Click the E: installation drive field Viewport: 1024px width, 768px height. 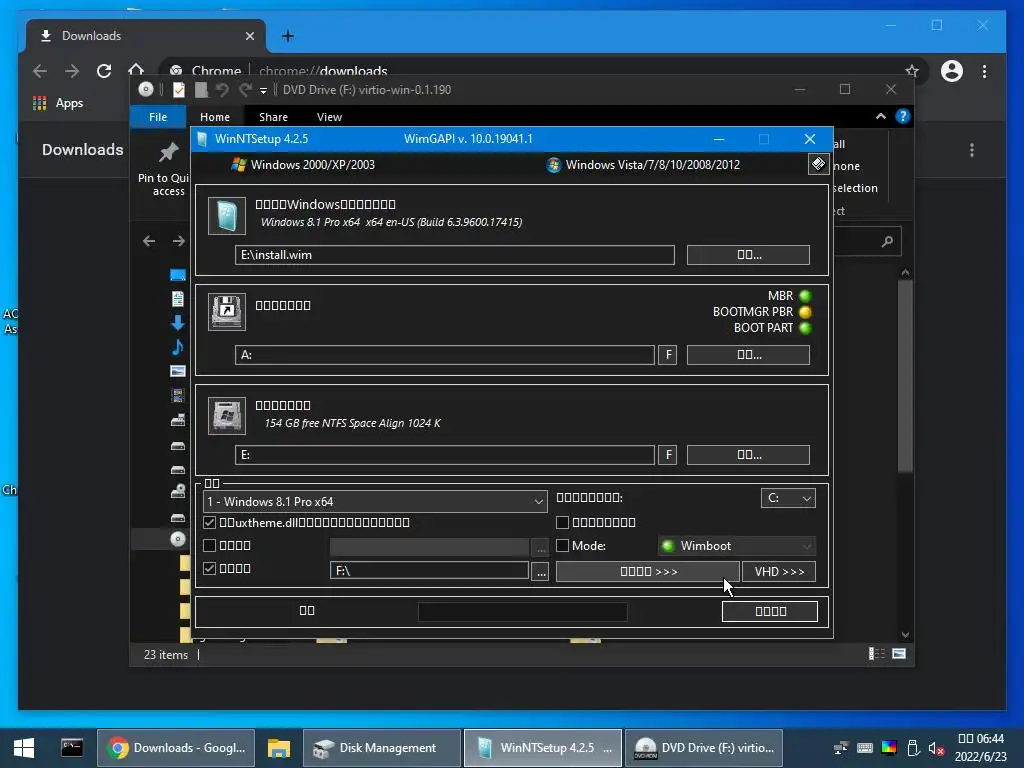pyautogui.click(x=445, y=455)
